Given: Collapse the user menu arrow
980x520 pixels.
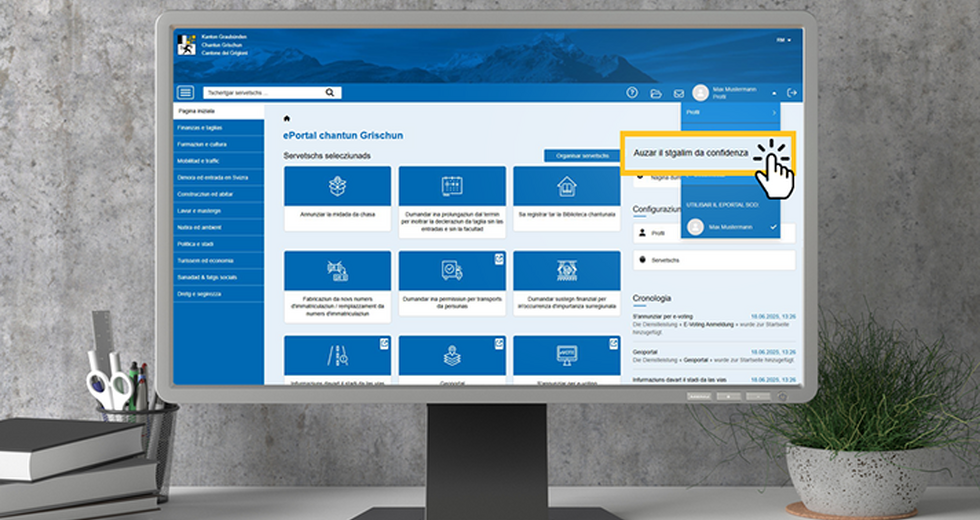Looking at the screenshot, I should pyautogui.click(x=774, y=93).
